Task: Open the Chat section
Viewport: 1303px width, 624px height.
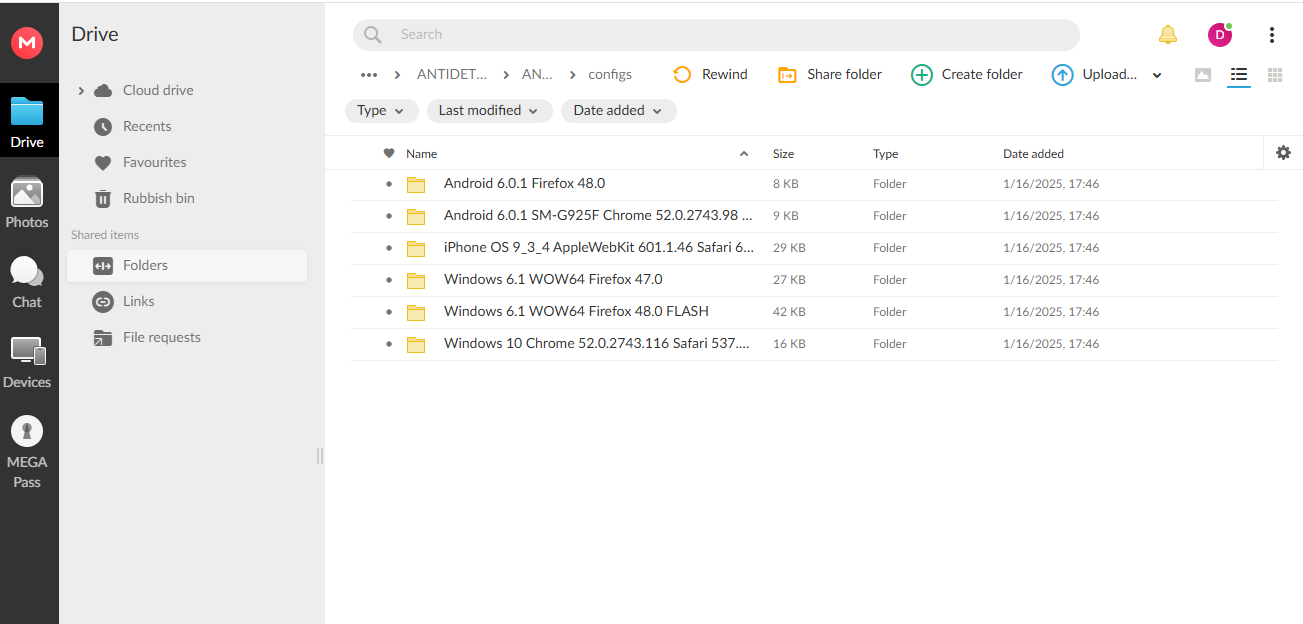Action: (27, 283)
